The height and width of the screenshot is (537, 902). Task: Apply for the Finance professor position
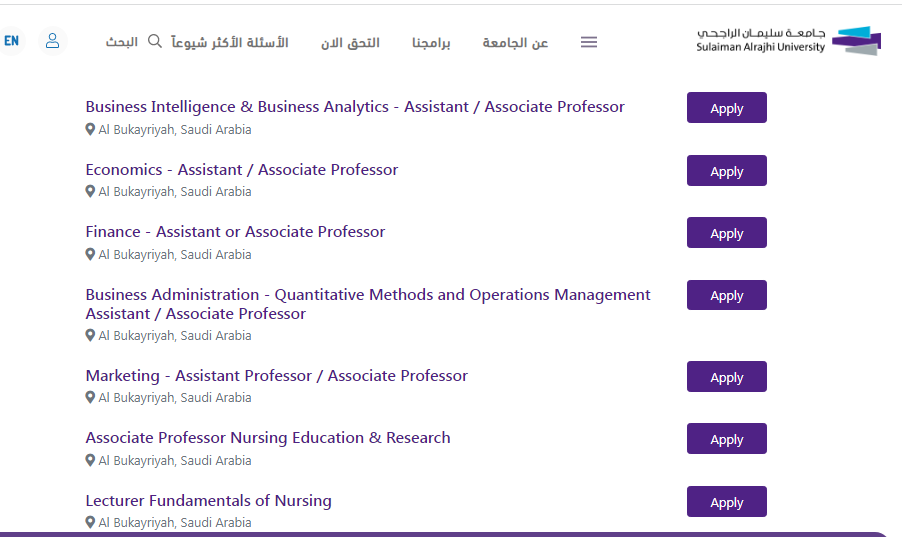pos(726,233)
